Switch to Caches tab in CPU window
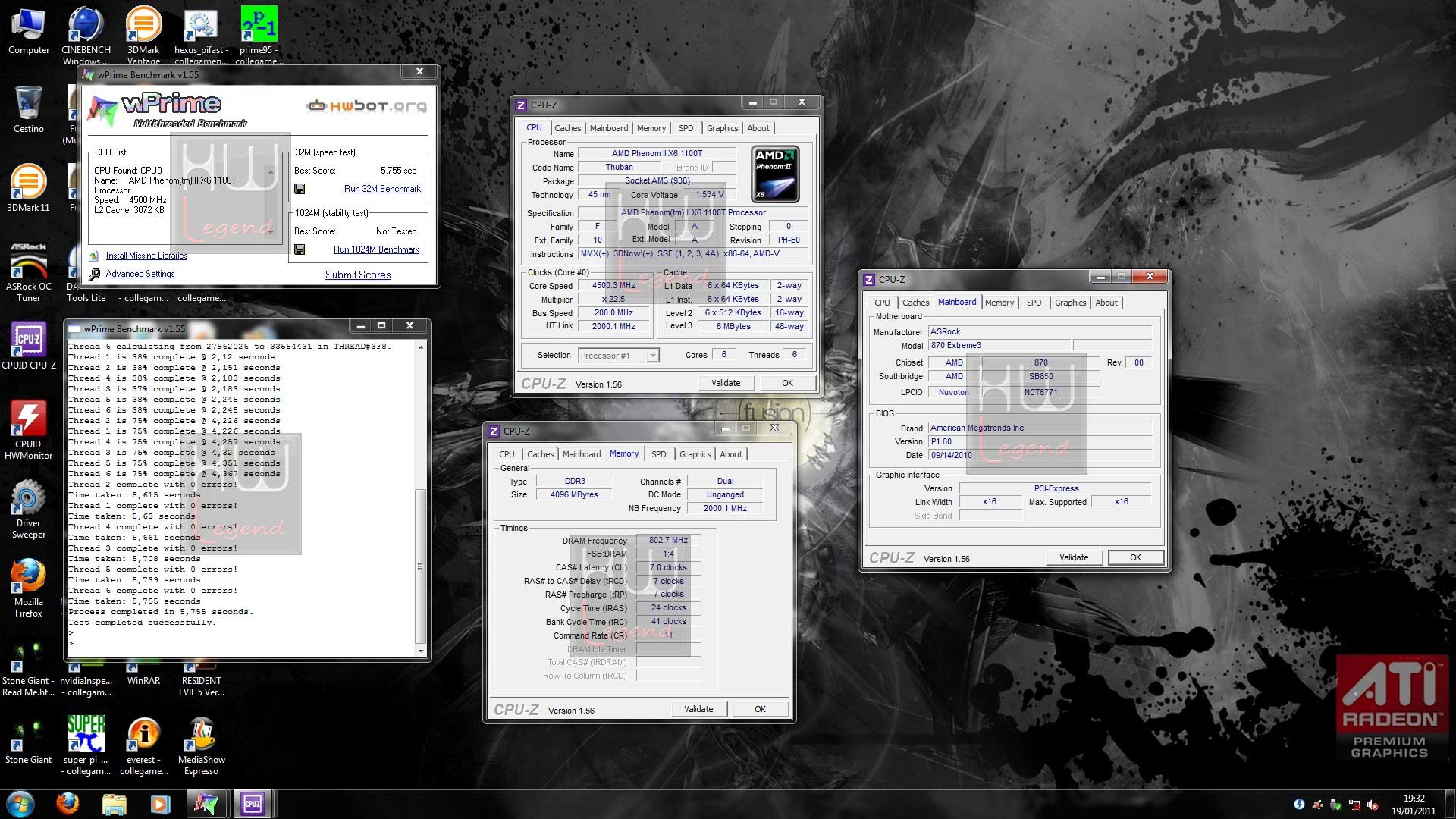Viewport: 1456px width, 819px height. tap(567, 128)
